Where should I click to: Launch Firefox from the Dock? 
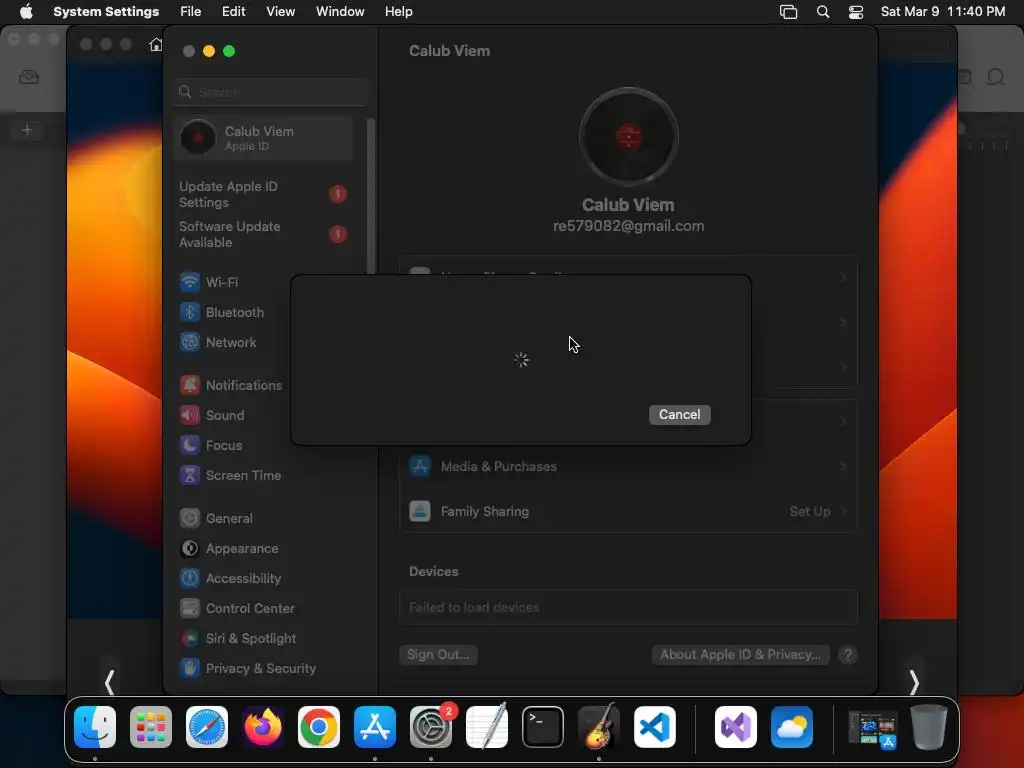pyautogui.click(x=263, y=727)
